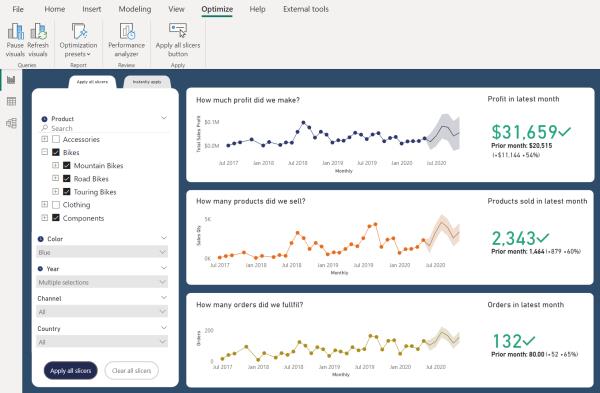The height and width of the screenshot is (393, 600).
Task: Expand Road Bikes tree node
Action: 55,178
